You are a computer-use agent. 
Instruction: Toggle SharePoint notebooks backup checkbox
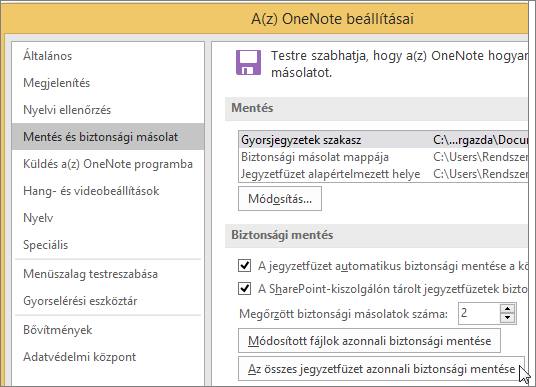coord(244,289)
